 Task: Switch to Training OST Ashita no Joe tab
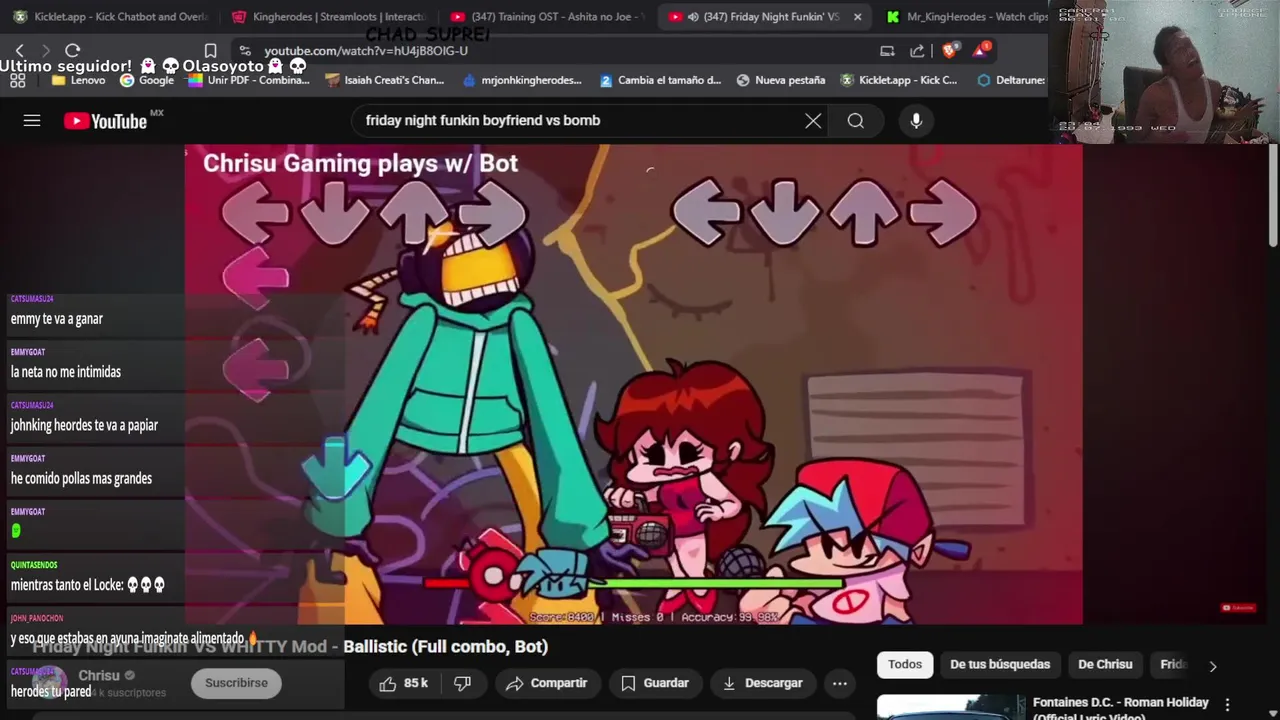tap(546, 17)
